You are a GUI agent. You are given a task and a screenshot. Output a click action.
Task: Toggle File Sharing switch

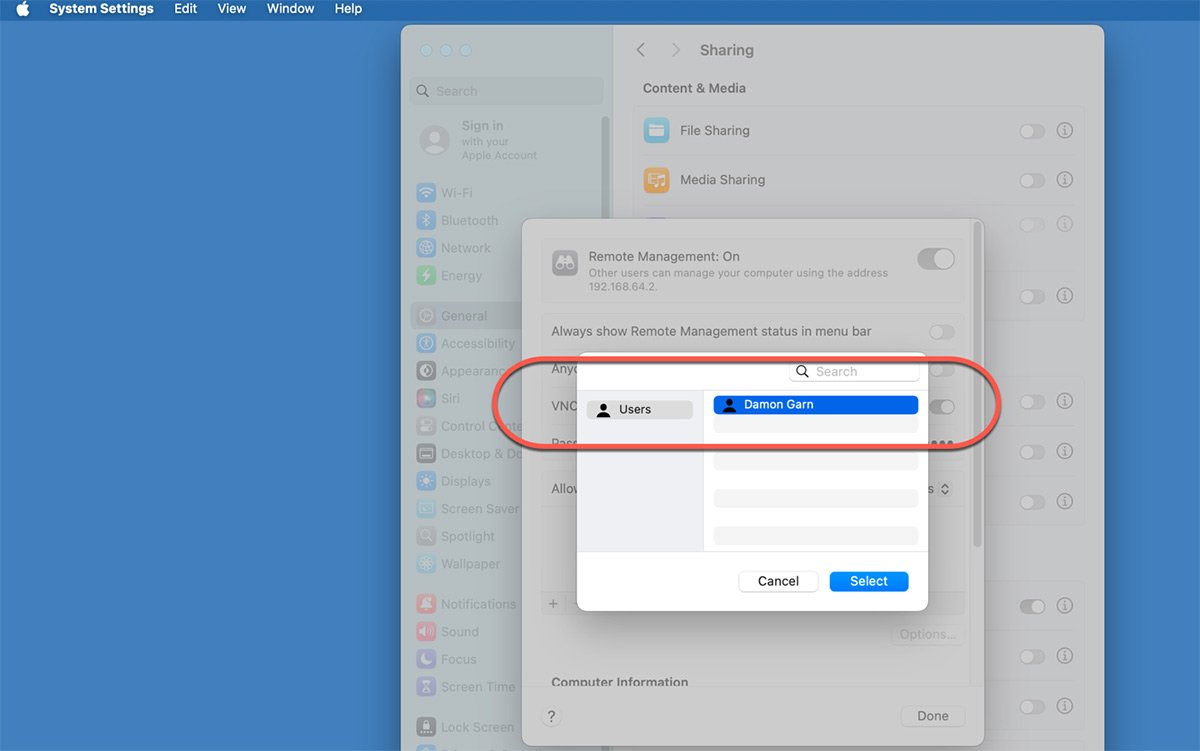pyautogui.click(x=1031, y=131)
